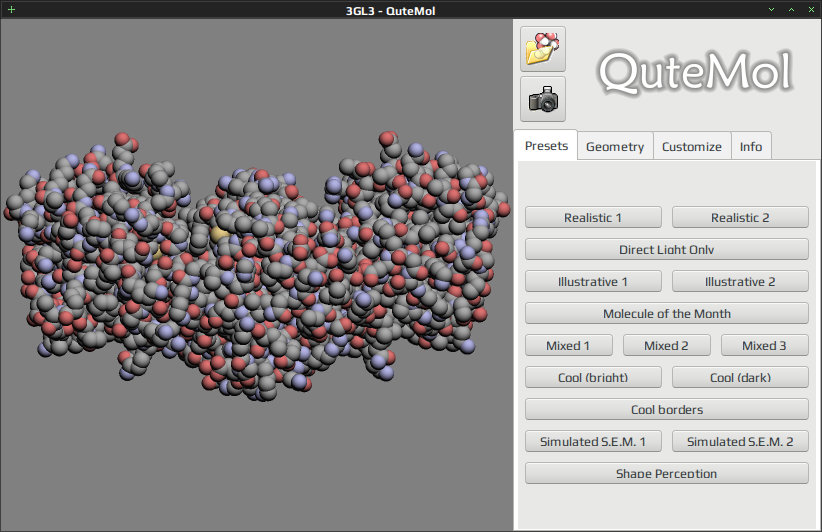Apply the Illustrative 2 preset
Screen dimensions: 822x532
click(x=740, y=281)
